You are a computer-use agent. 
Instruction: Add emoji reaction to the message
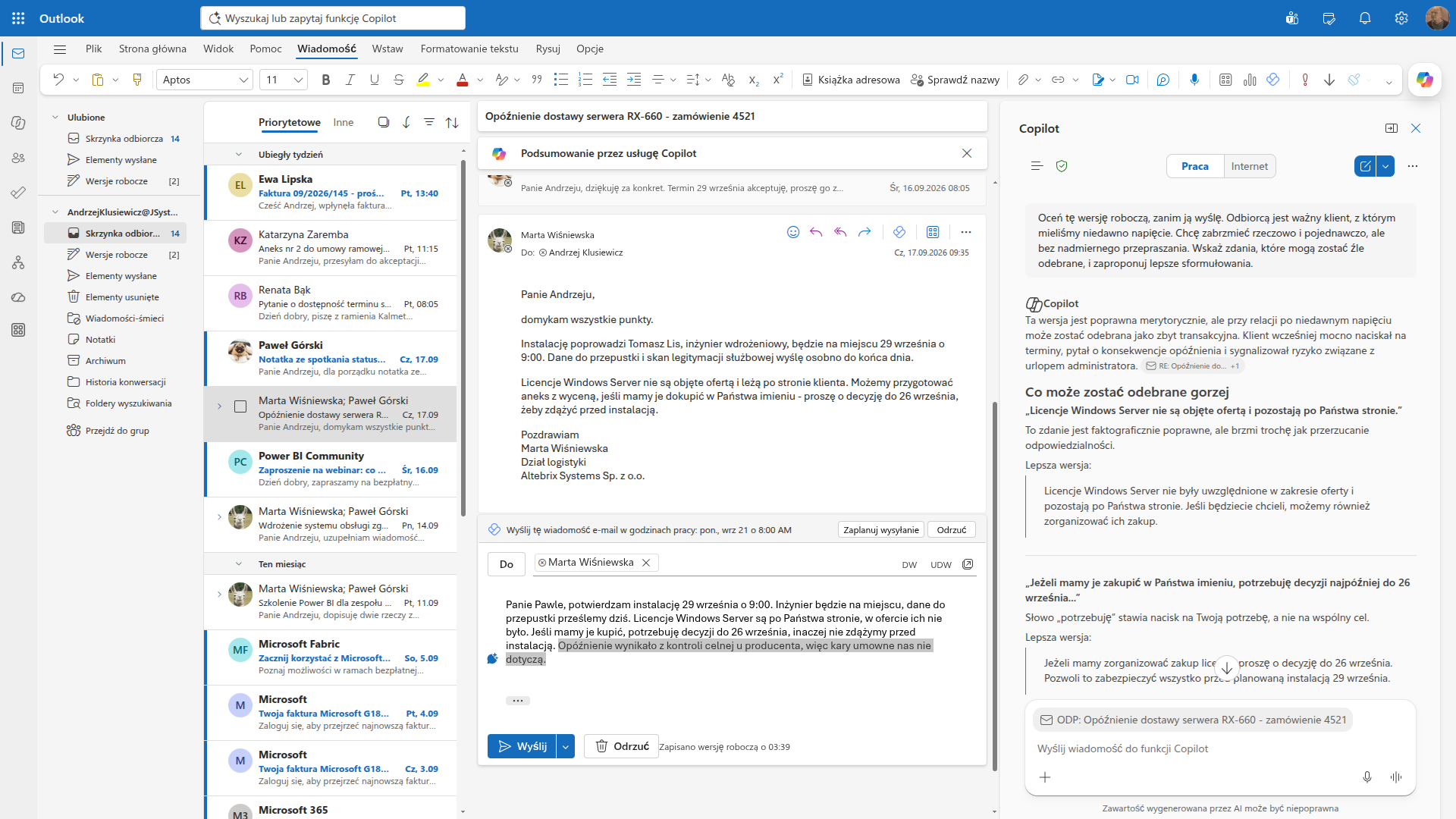point(793,232)
